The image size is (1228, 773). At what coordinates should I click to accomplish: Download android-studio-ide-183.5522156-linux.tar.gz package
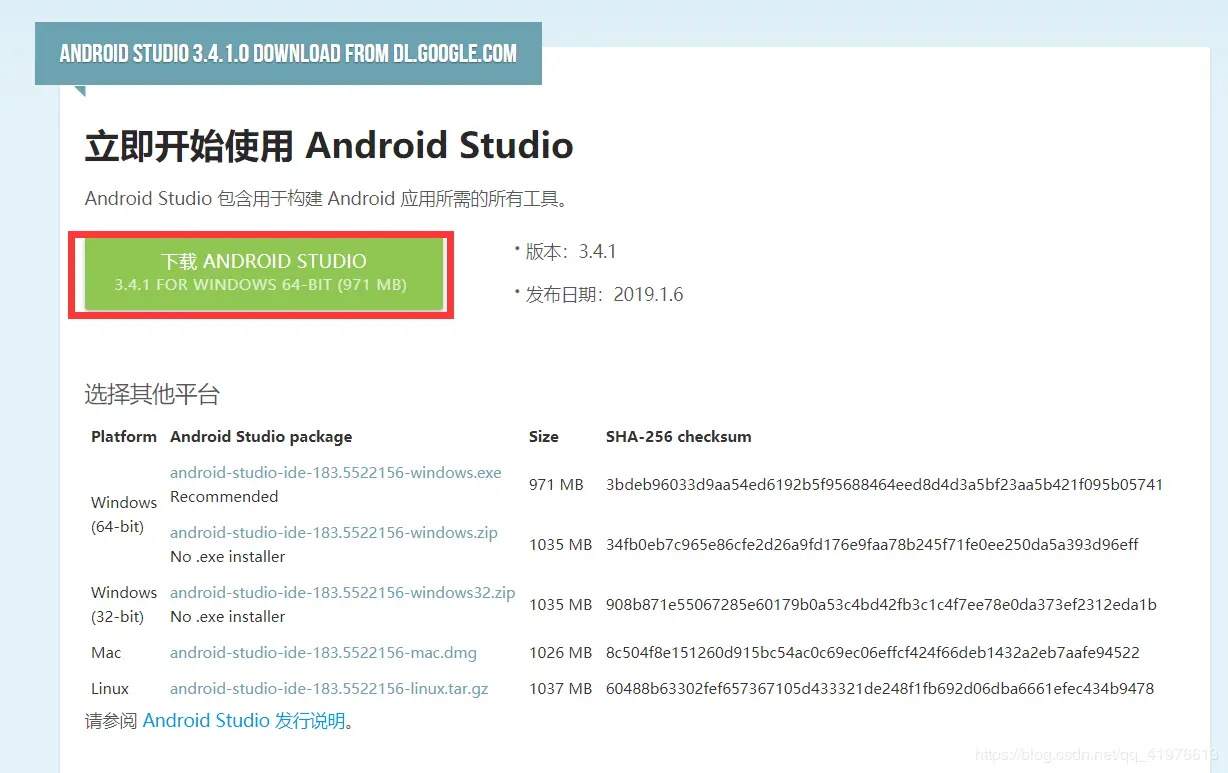(329, 688)
